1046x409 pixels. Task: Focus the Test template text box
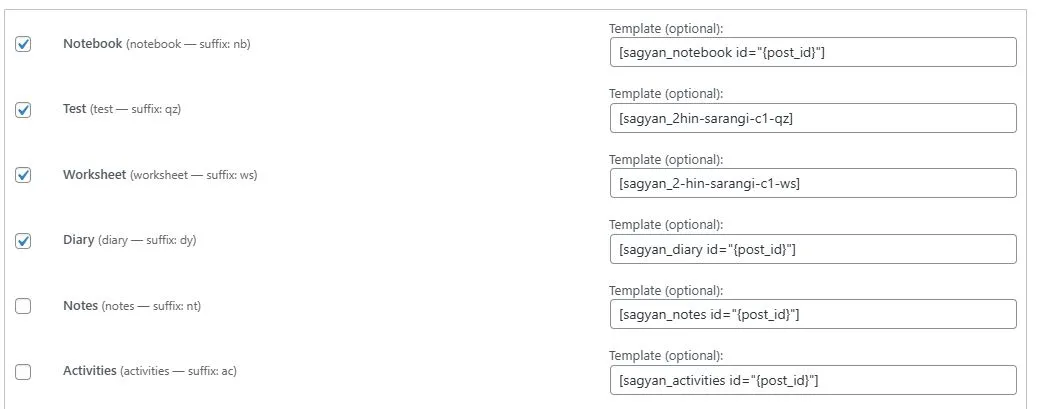click(x=812, y=118)
